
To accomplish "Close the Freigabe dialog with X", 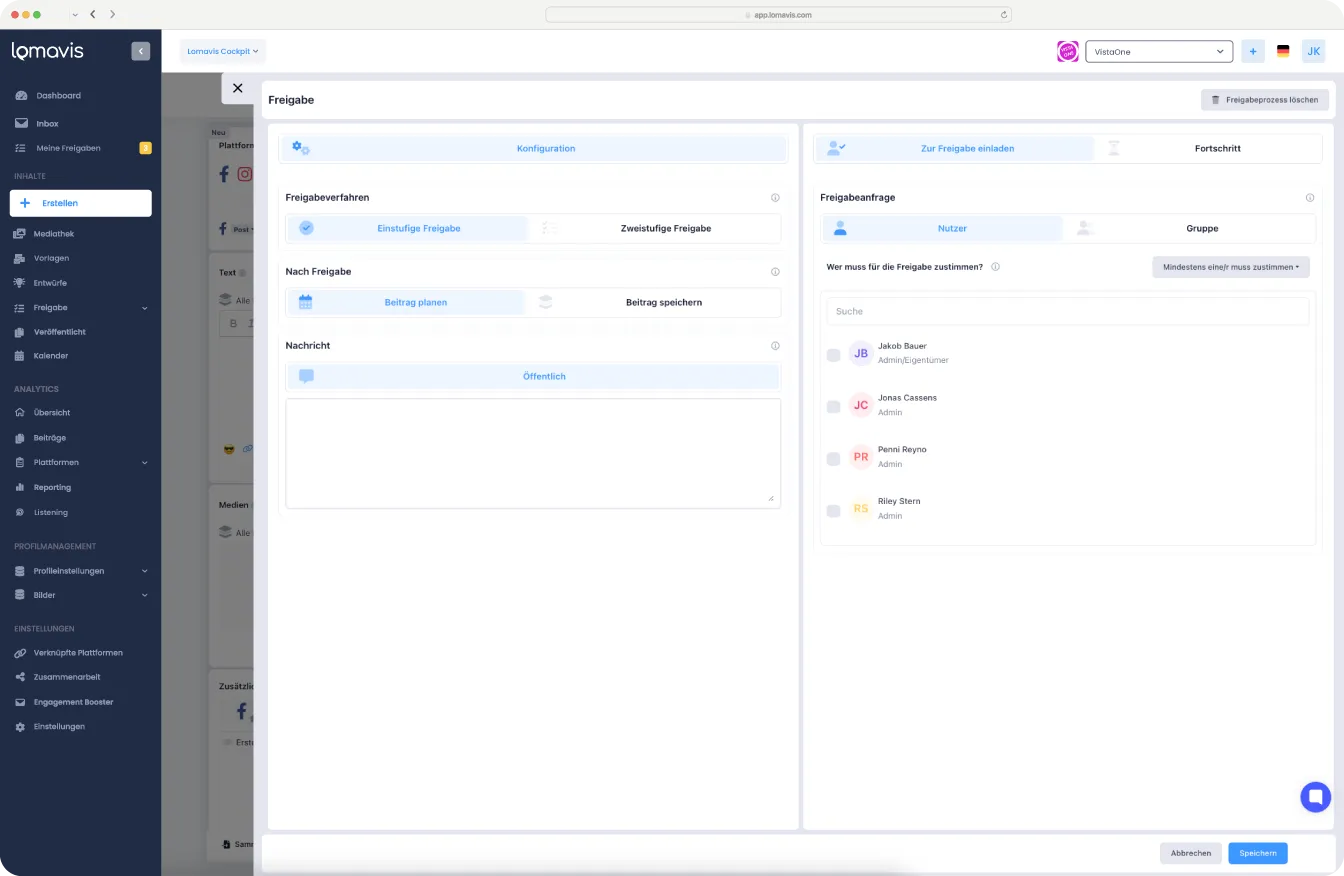I will [237, 88].
